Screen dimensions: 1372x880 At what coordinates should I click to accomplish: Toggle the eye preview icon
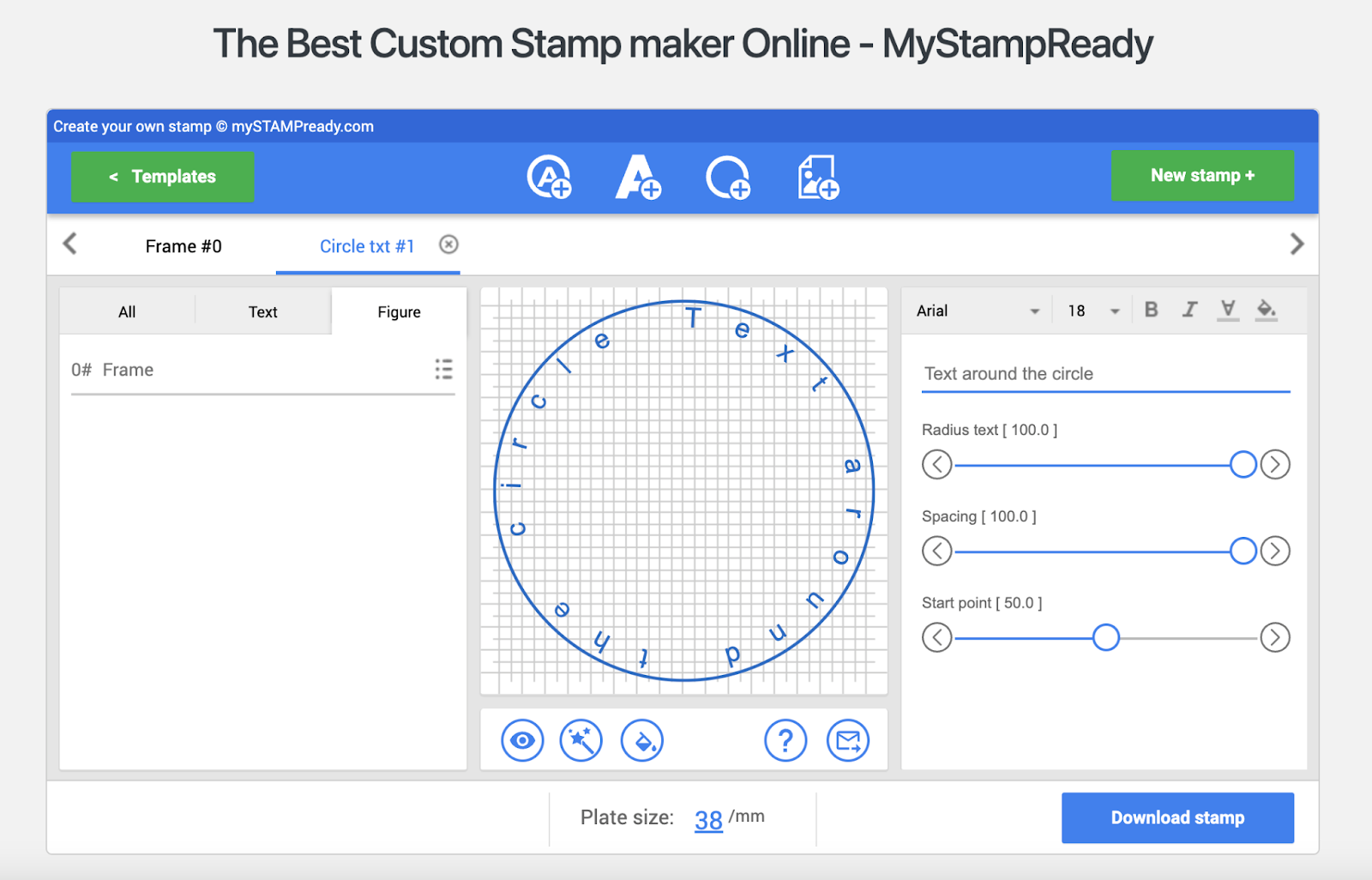pyautogui.click(x=522, y=741)
